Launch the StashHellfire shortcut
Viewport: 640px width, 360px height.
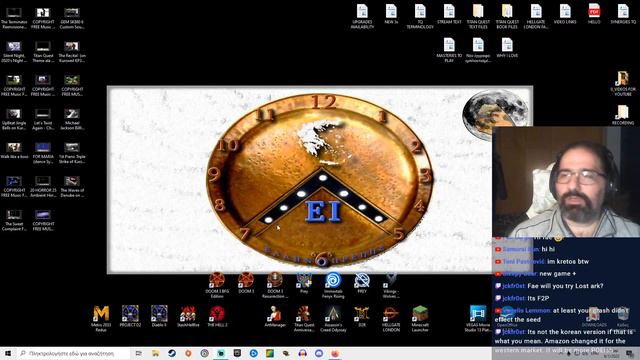(x=188, y=316)
